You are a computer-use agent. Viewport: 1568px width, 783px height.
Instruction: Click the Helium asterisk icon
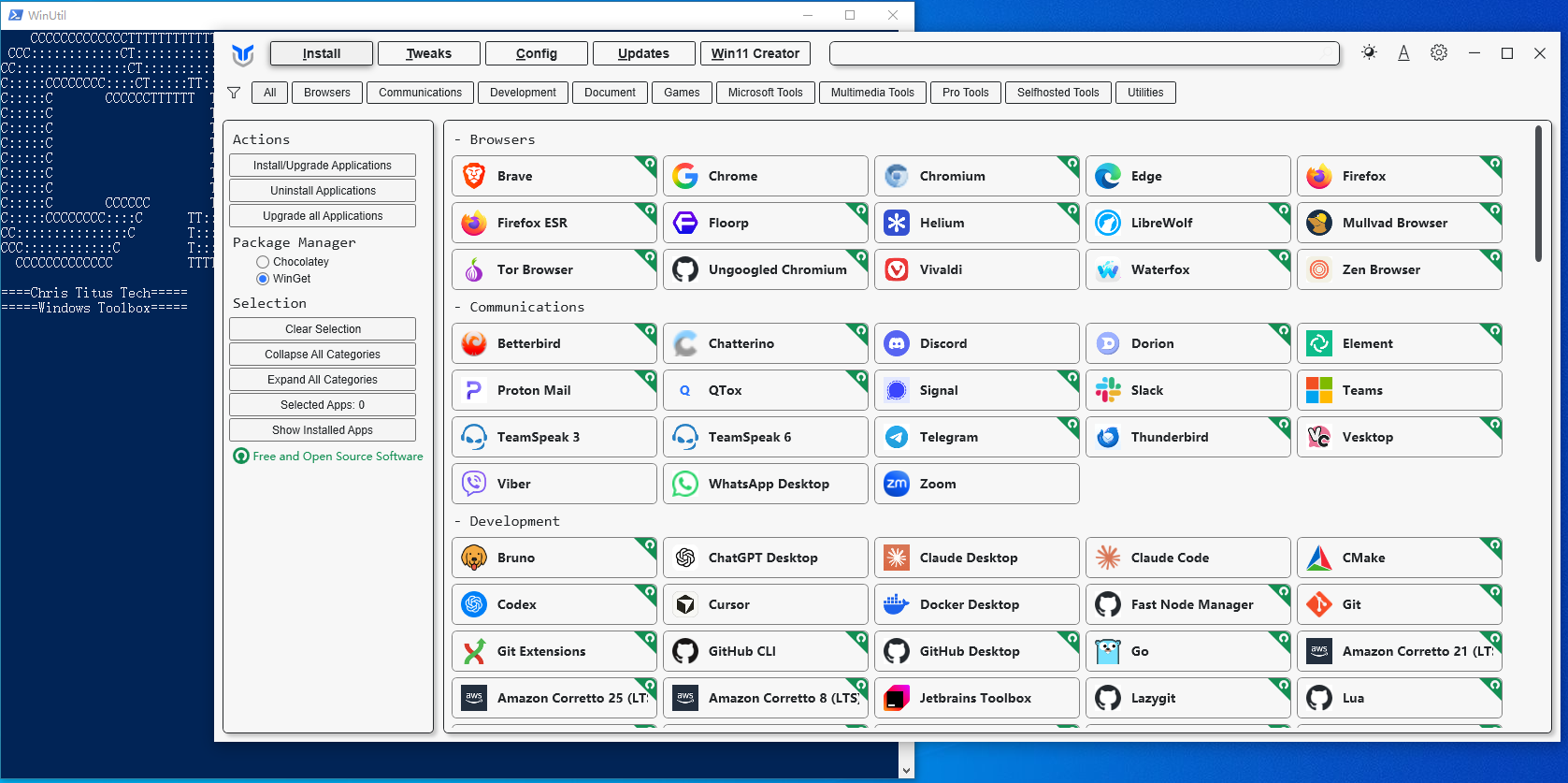coord(897,223)
